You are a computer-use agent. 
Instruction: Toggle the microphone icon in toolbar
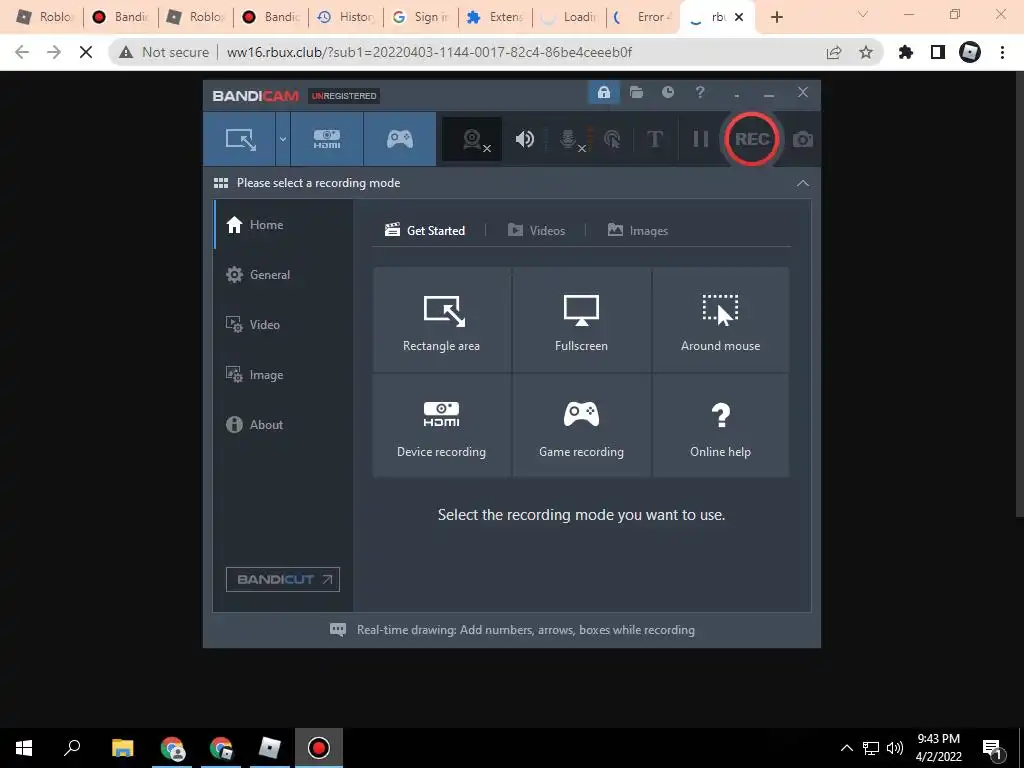click(569, 139)
